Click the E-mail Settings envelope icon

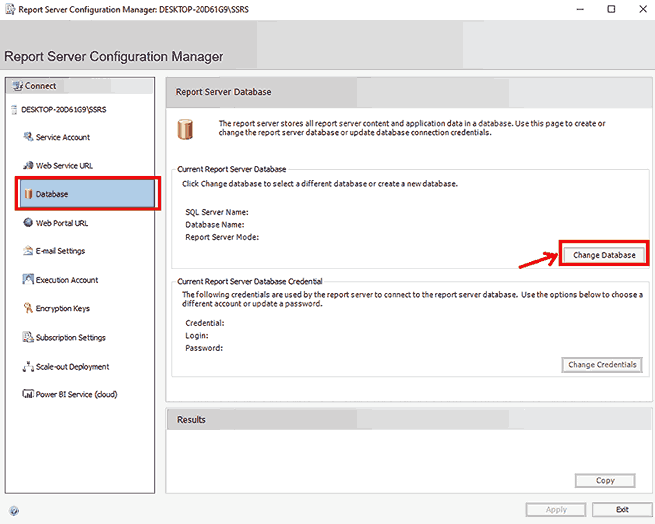click(27, 252)
